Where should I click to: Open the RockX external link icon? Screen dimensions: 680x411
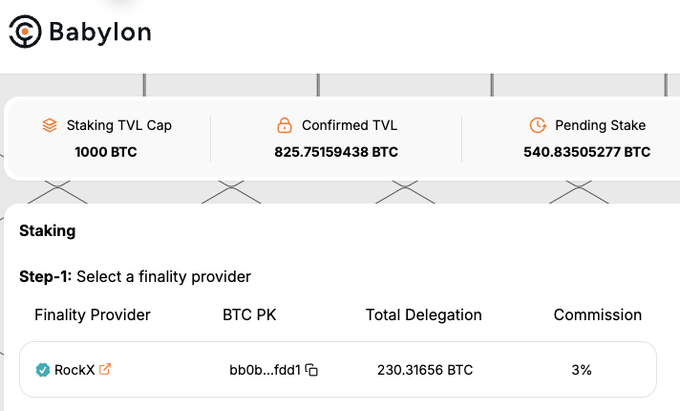coord(105,369)
